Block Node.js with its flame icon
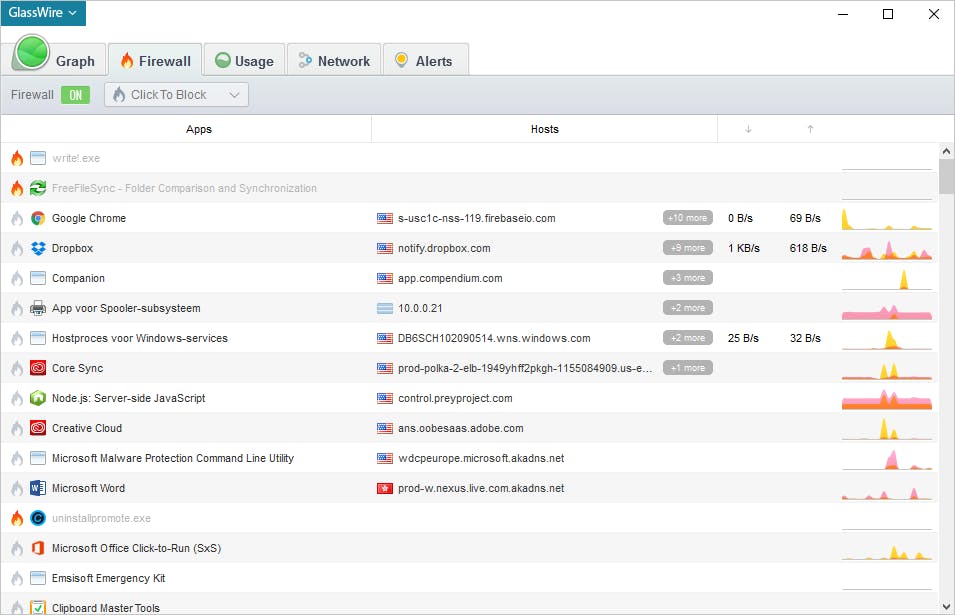The height and width of the screenshot is (615, 955). click(17, 398)
